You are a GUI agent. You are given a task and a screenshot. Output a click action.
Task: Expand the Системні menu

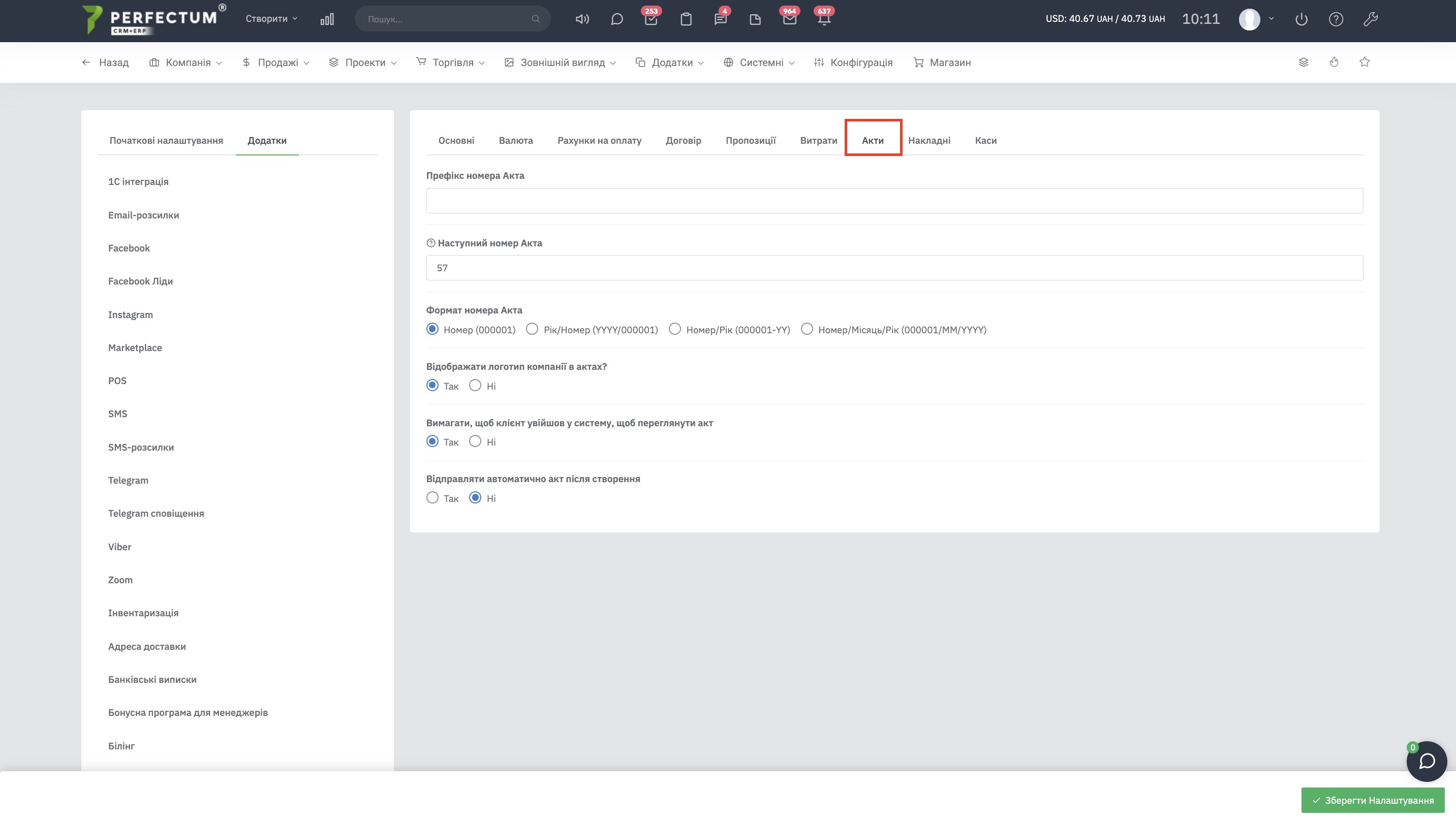pos(759,62)
